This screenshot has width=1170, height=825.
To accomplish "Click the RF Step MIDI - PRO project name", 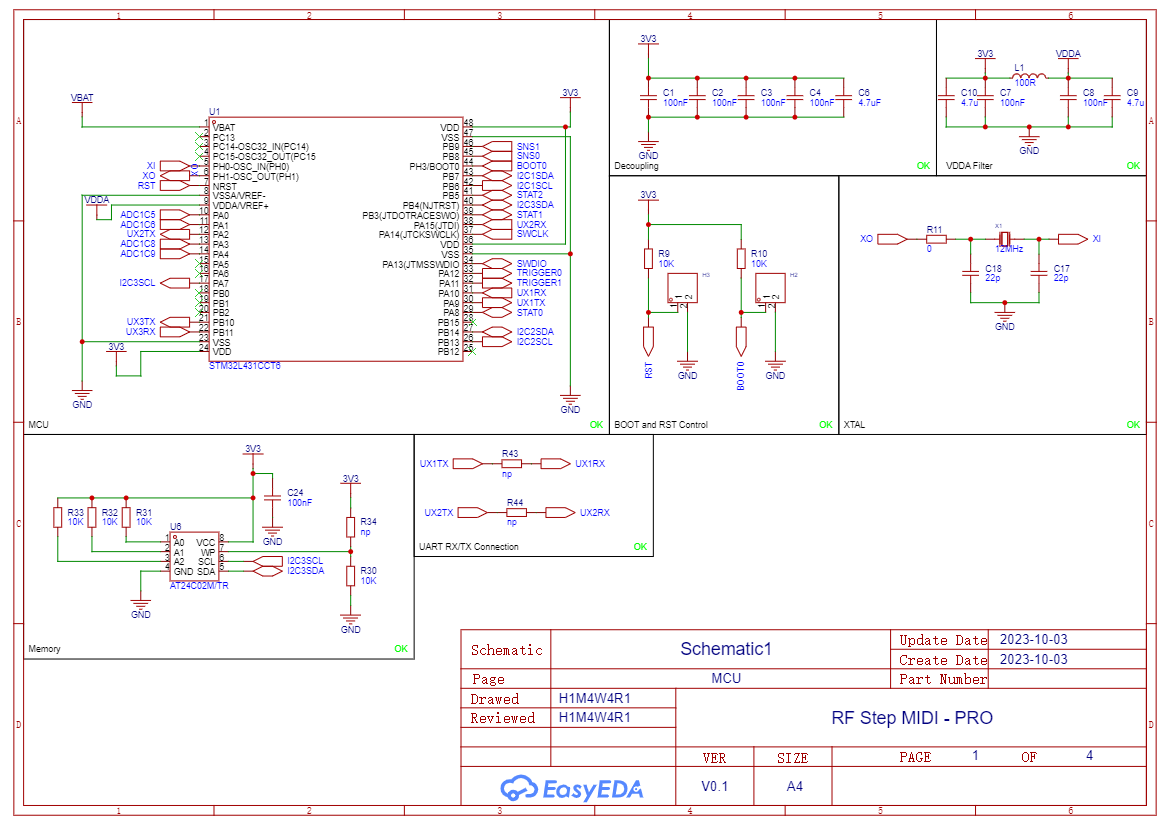I will [x=912, y=718].
